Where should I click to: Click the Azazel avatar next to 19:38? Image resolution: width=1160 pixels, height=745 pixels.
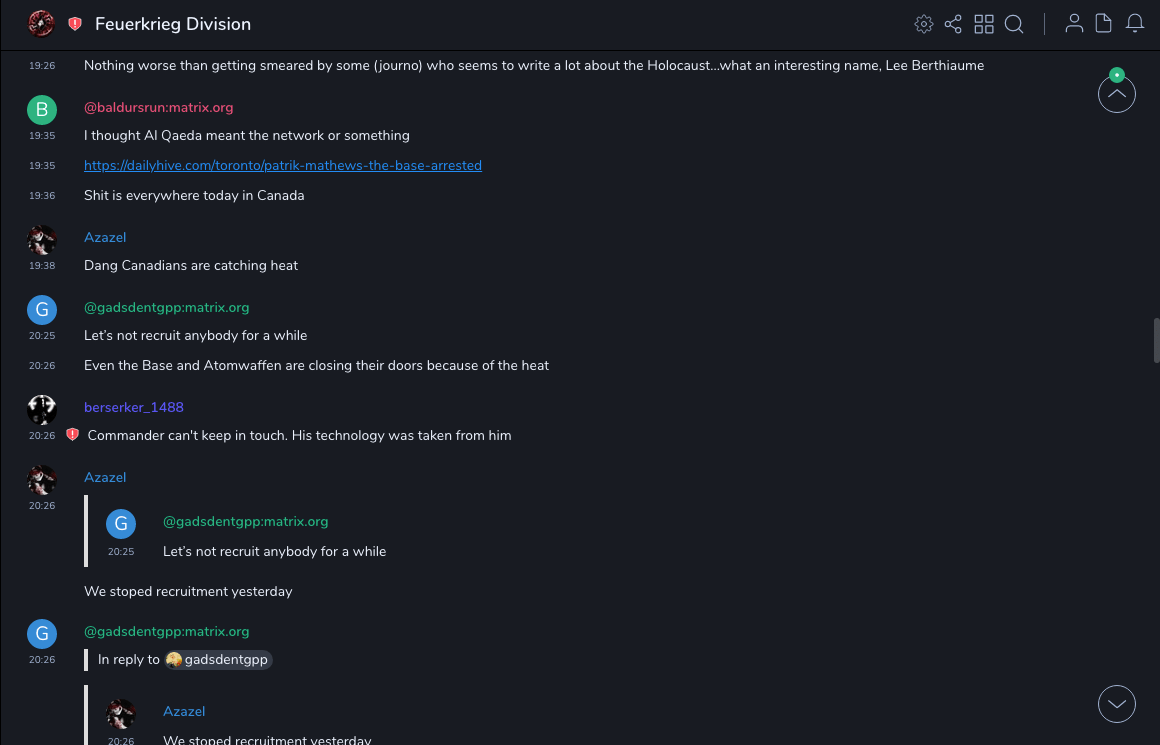click(41, 239)
